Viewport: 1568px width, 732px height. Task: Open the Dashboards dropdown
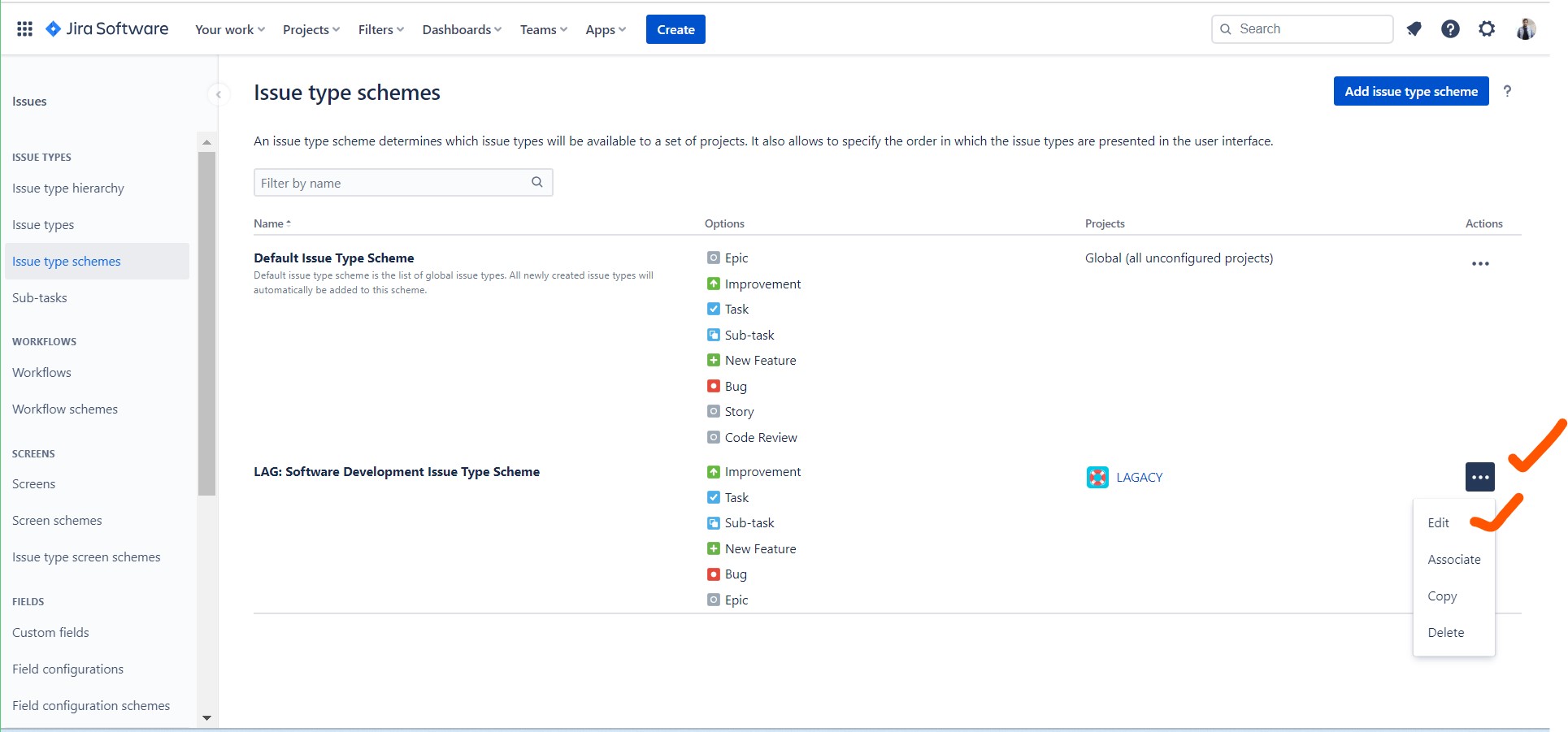tap(461, 30)
